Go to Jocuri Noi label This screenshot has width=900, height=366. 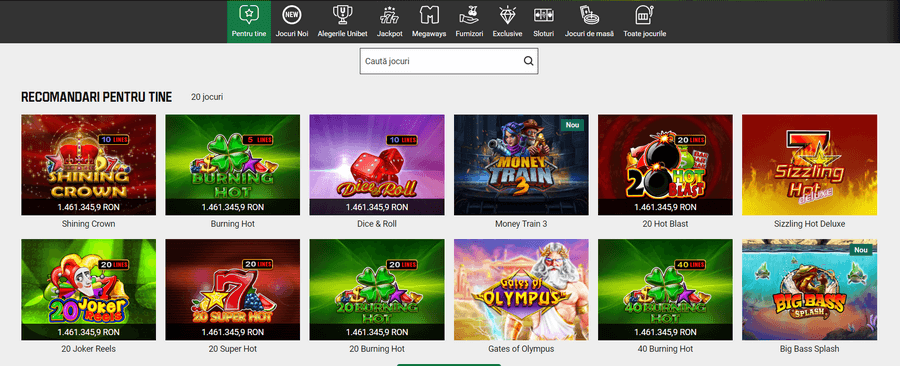click(292, 34)
